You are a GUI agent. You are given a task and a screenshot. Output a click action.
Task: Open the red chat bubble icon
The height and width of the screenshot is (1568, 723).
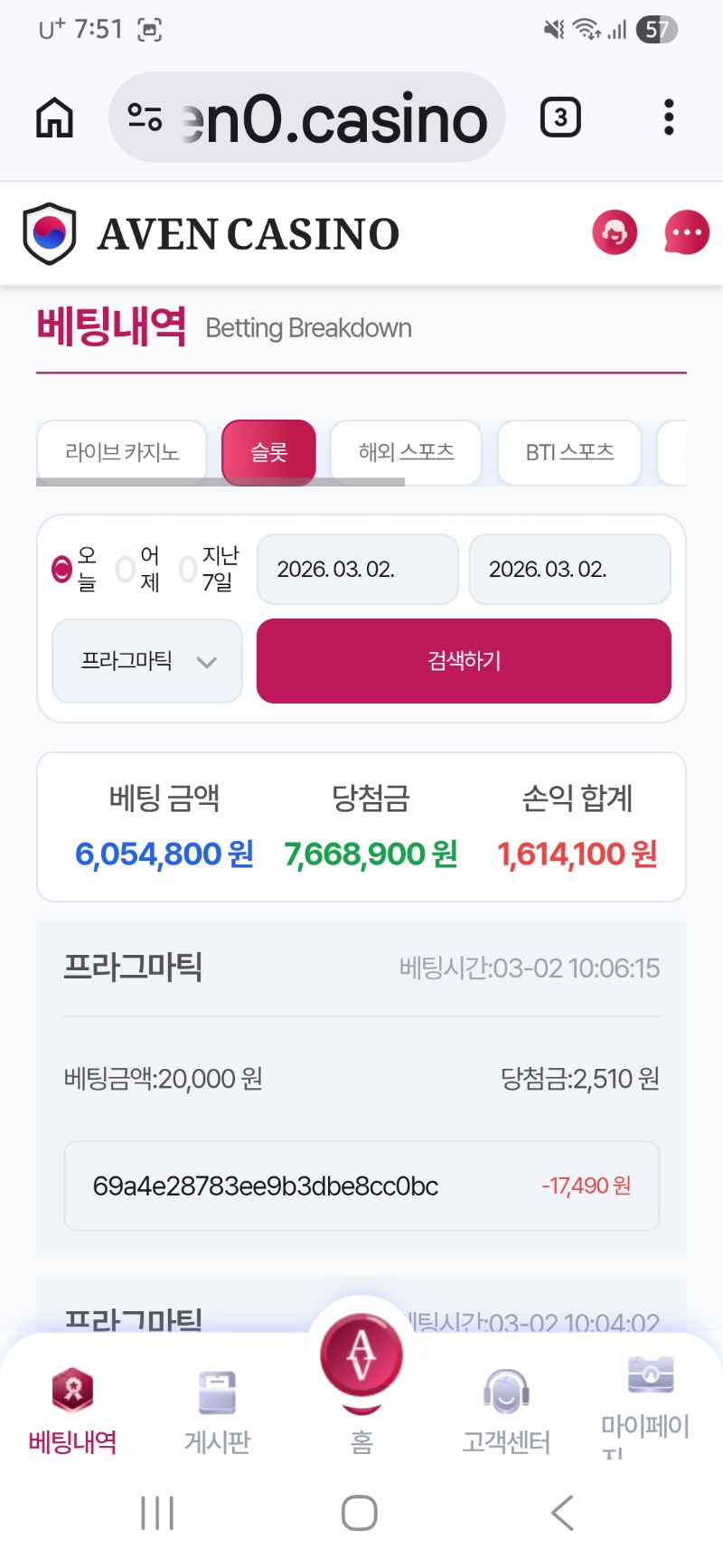click(687, 232)
